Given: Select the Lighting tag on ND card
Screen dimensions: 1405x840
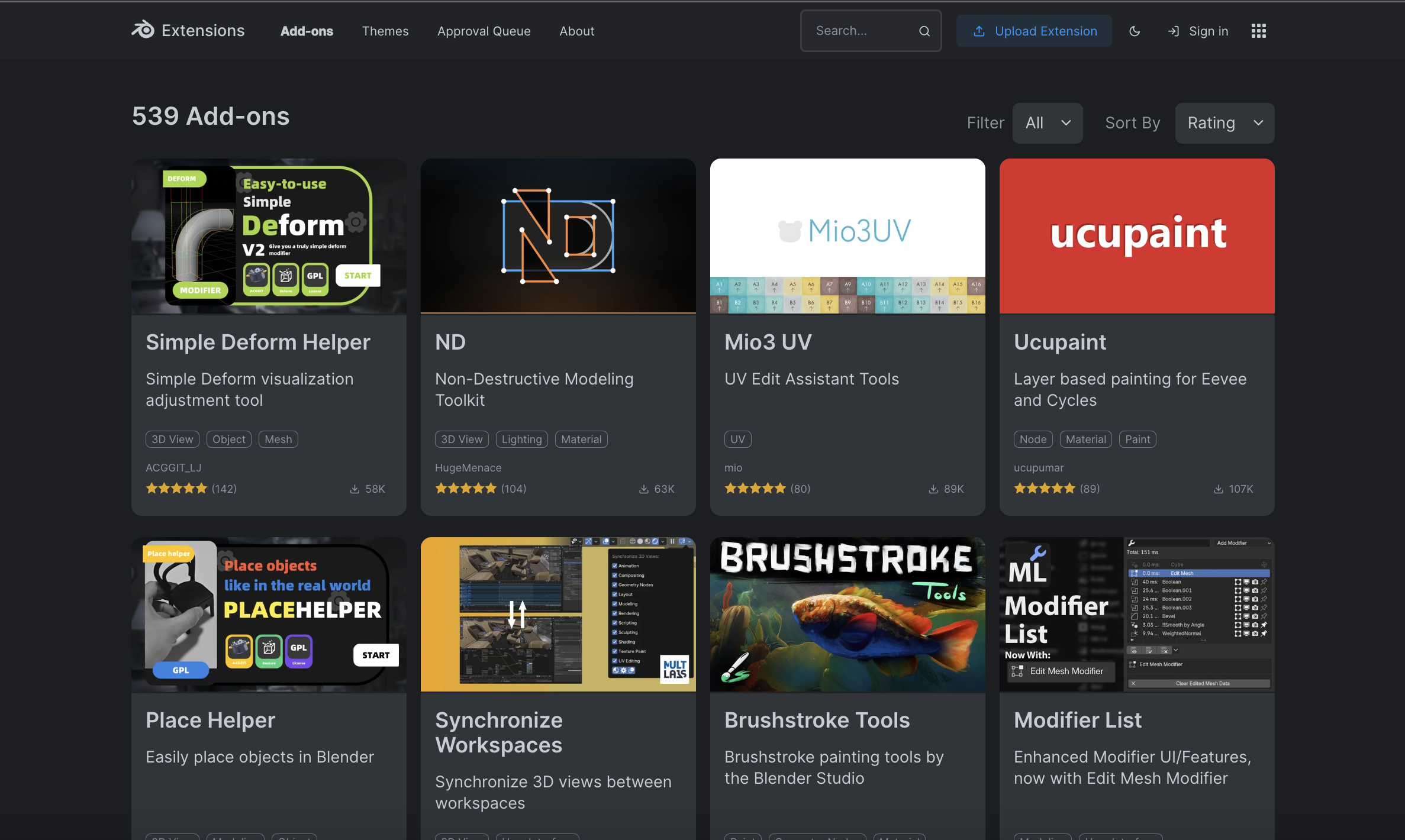Looking at the screenshot, I should pos(522,440).
